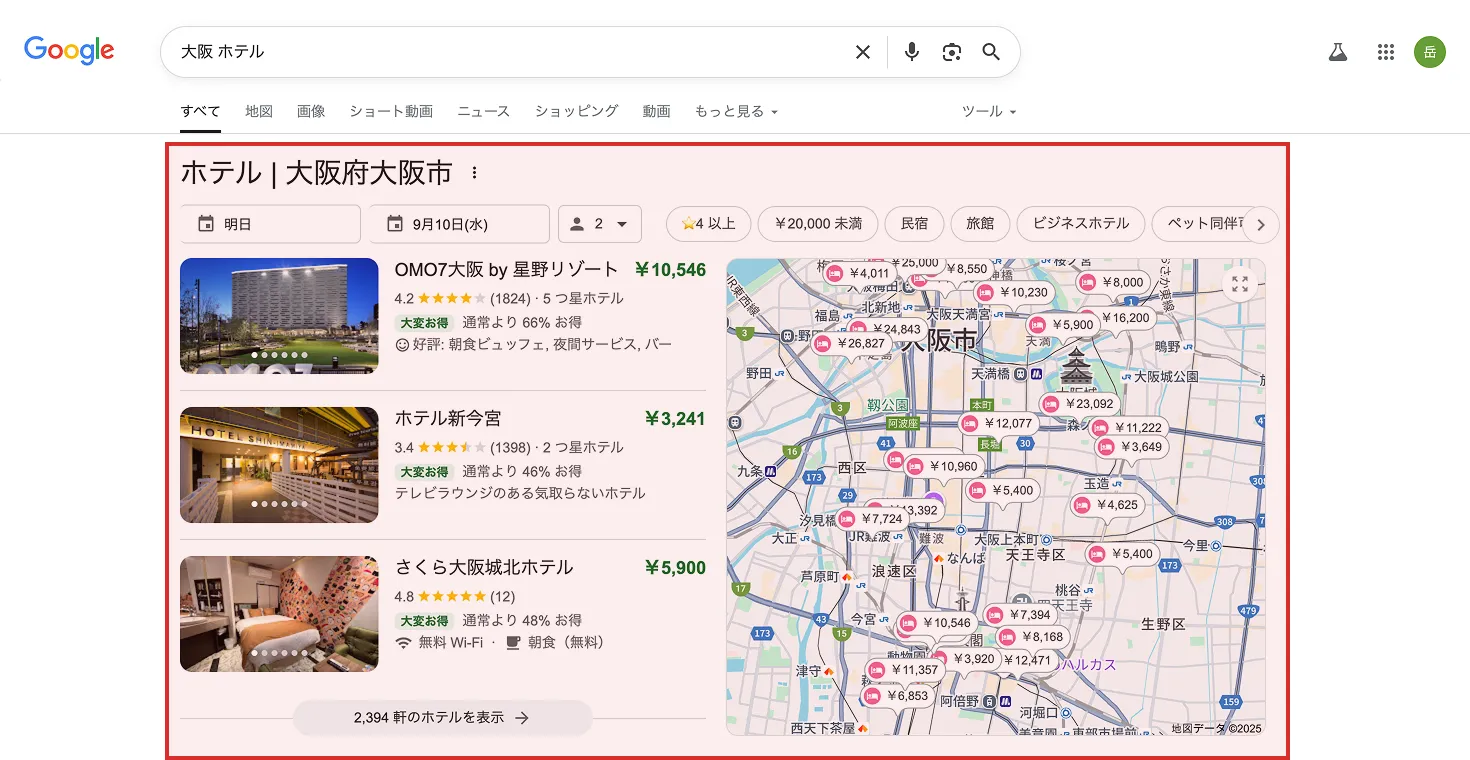Toggle the ビジネスホテル filter chip
The width and height of the screenshot is (1470, 760).
coord(1080,224)
